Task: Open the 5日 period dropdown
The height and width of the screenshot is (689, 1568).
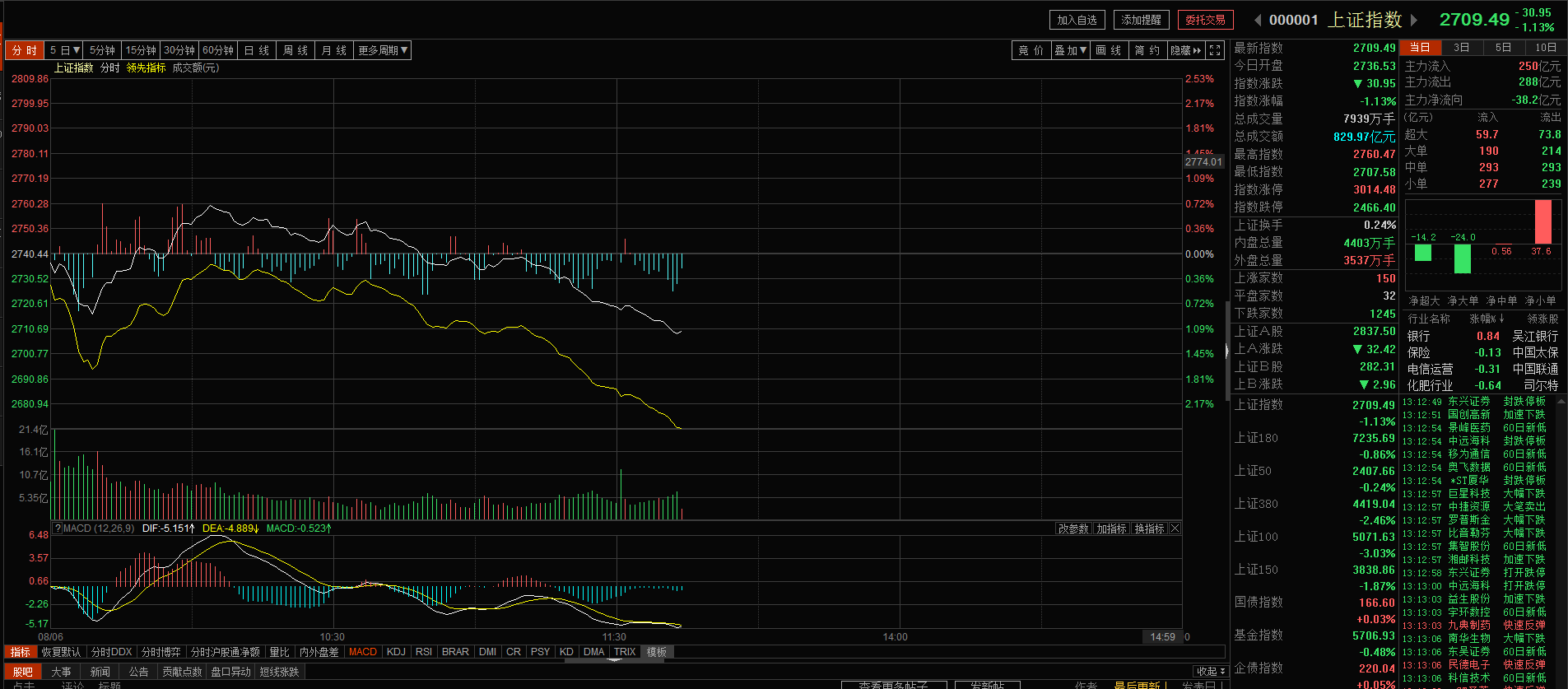Action: [x=65, y=50]
